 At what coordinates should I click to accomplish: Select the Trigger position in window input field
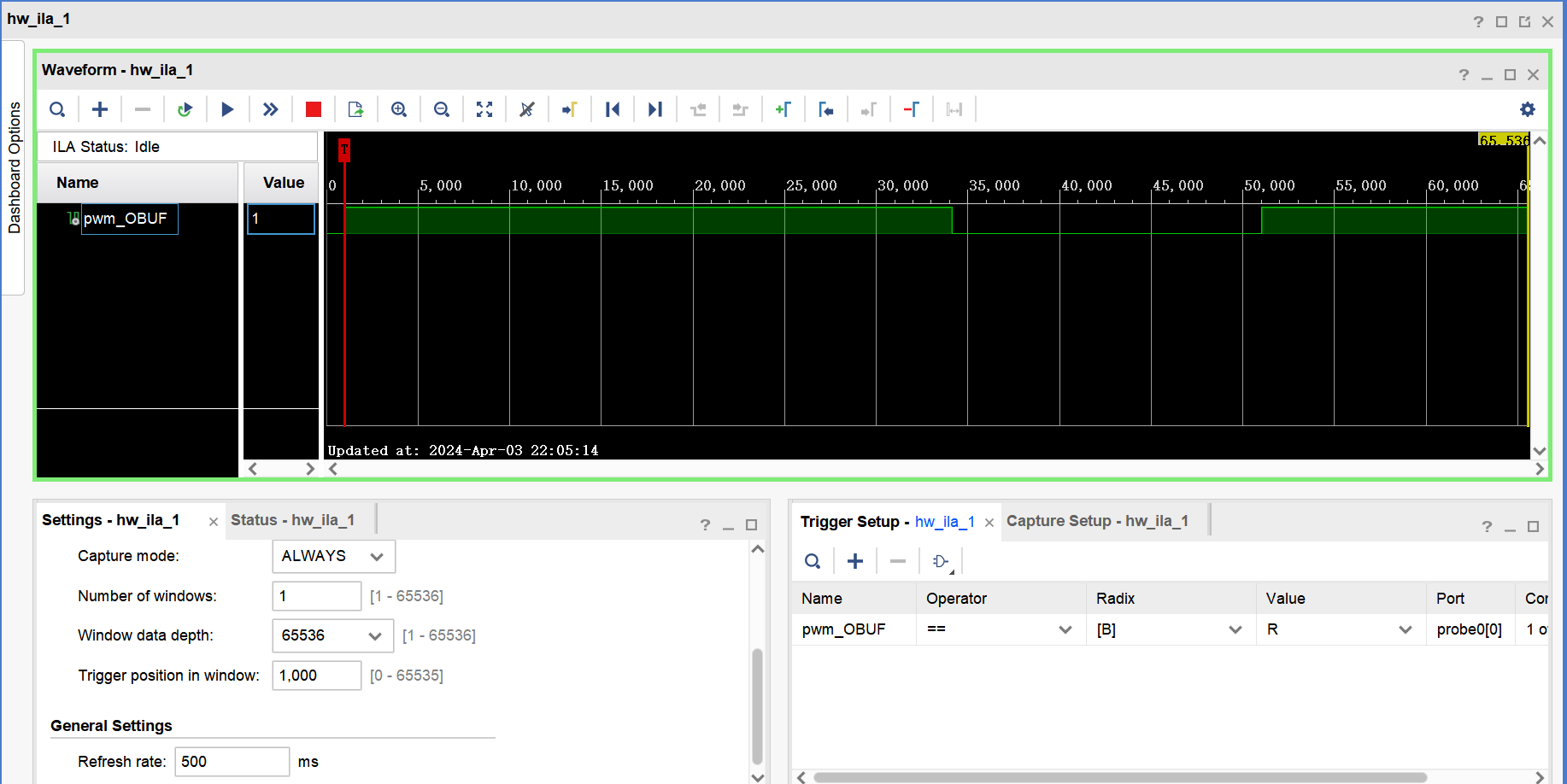point(316,675)
